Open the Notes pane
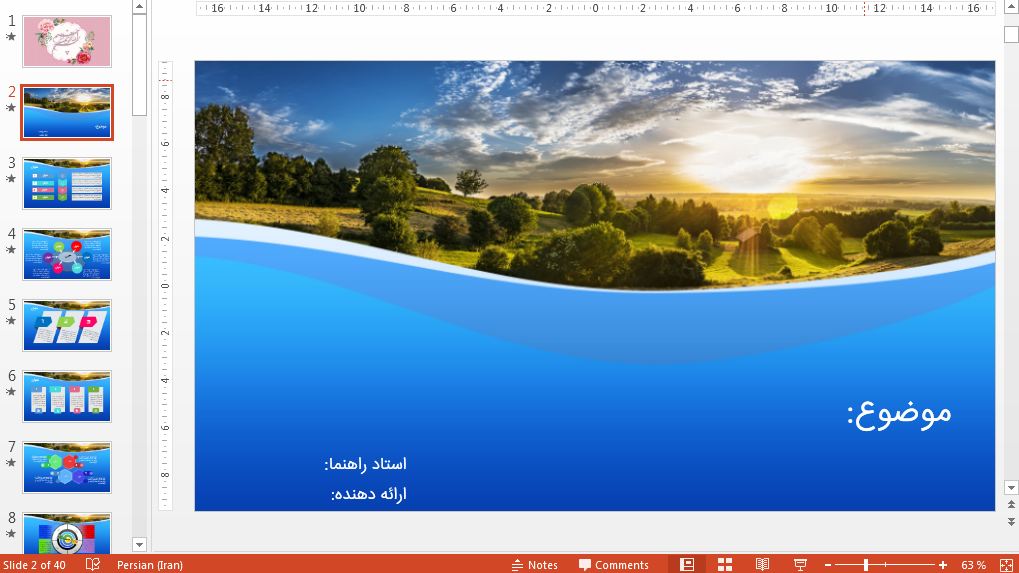The width and height of the screenshot is (1019, 573). (534, 565)
